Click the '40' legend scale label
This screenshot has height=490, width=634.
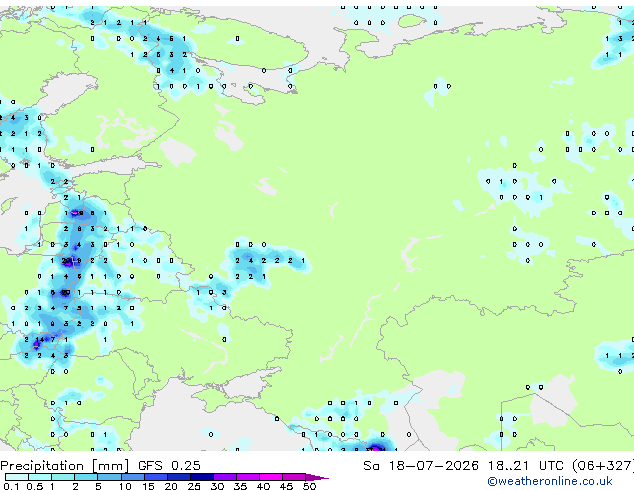point(263,486)
